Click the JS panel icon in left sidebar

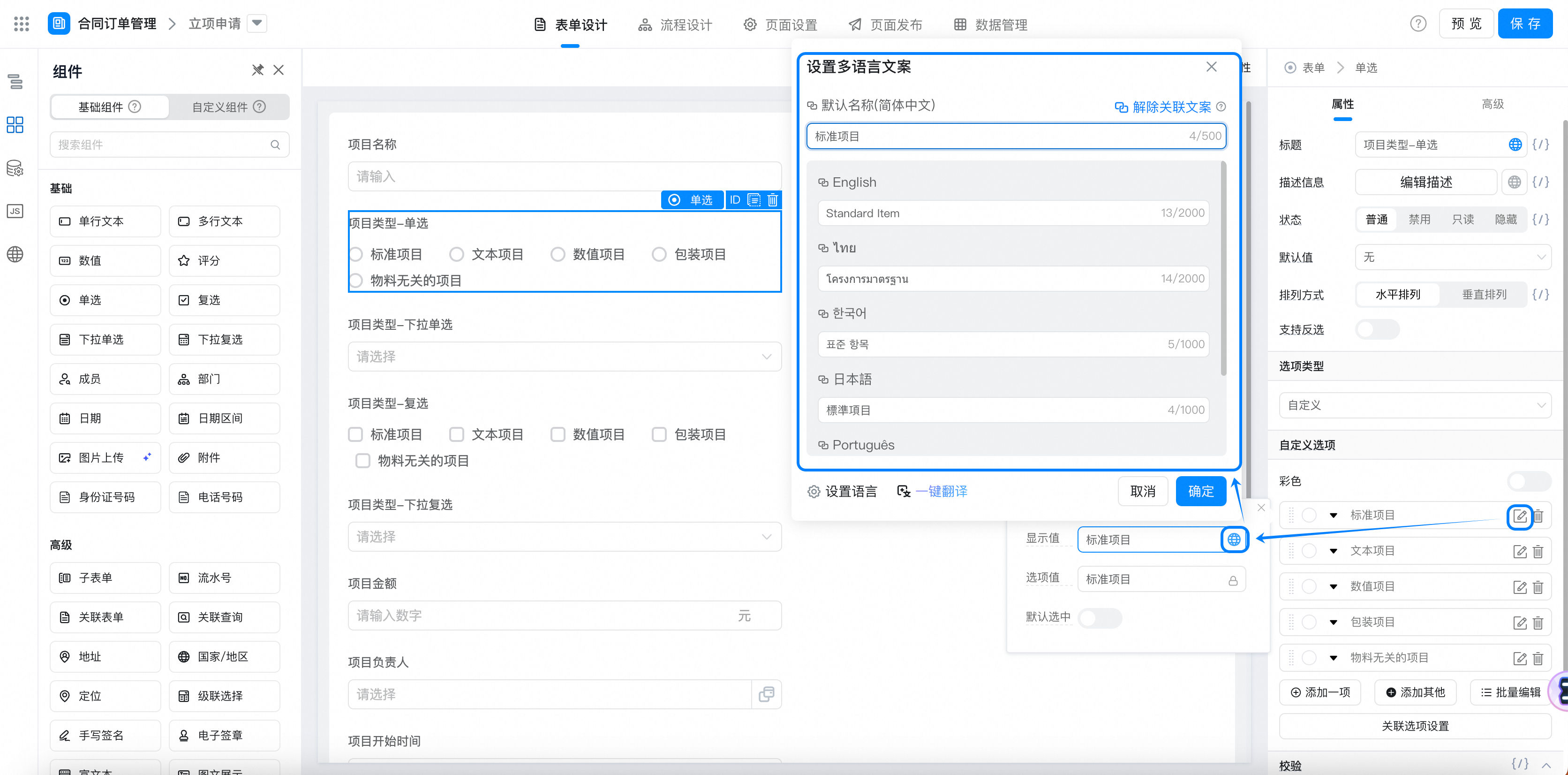tap(15, 211)
